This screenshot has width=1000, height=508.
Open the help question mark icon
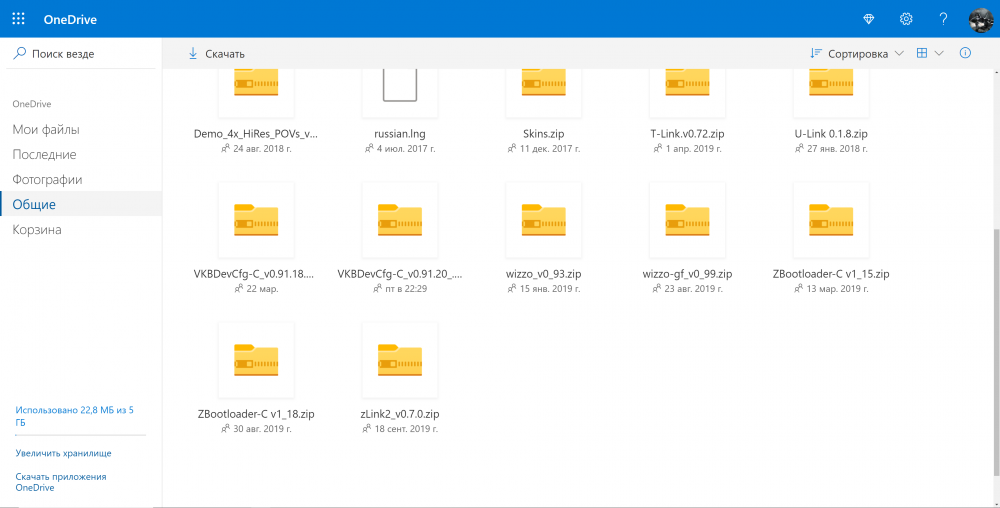pos(943,19)
